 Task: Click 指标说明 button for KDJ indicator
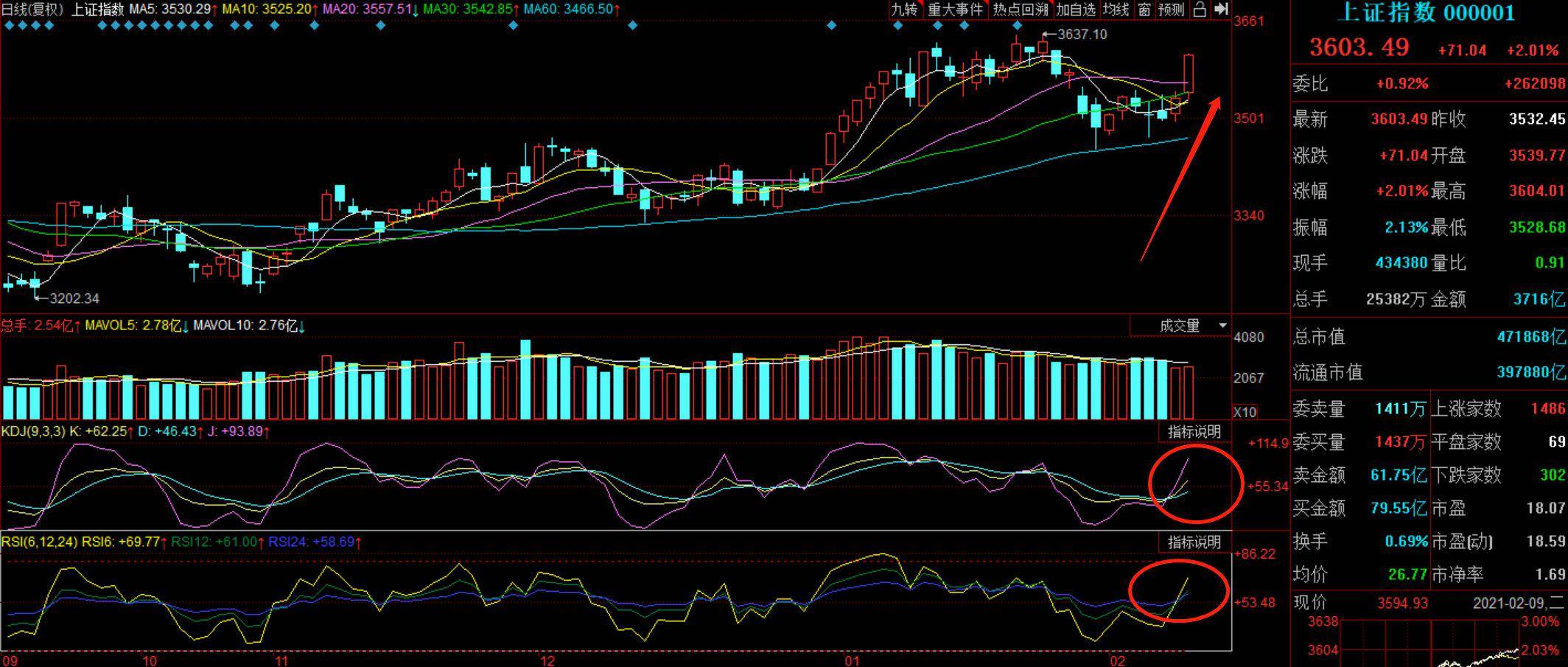click(1194, 432)
